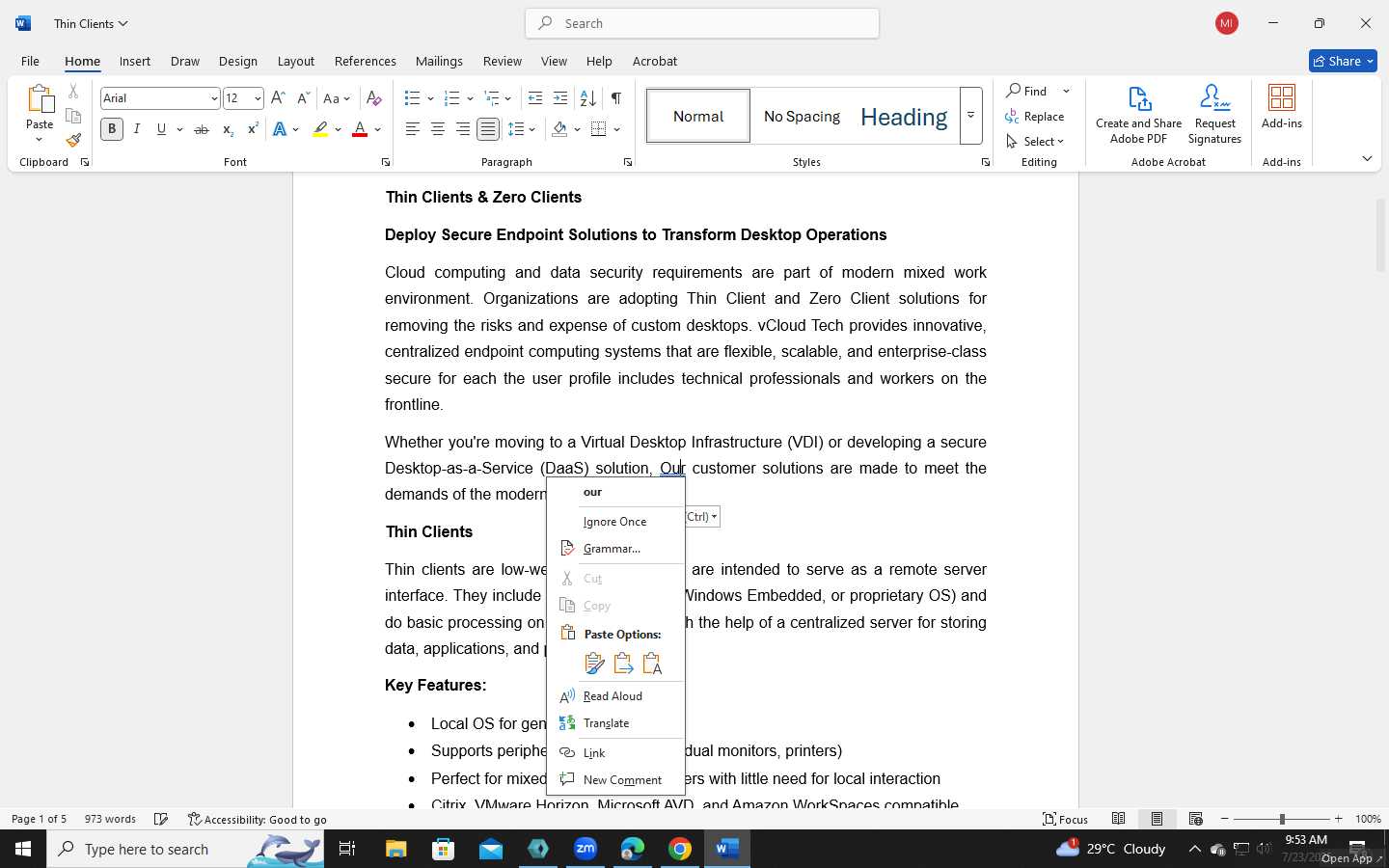
Task: Toggle Bold formatting button
Action: 112,129
